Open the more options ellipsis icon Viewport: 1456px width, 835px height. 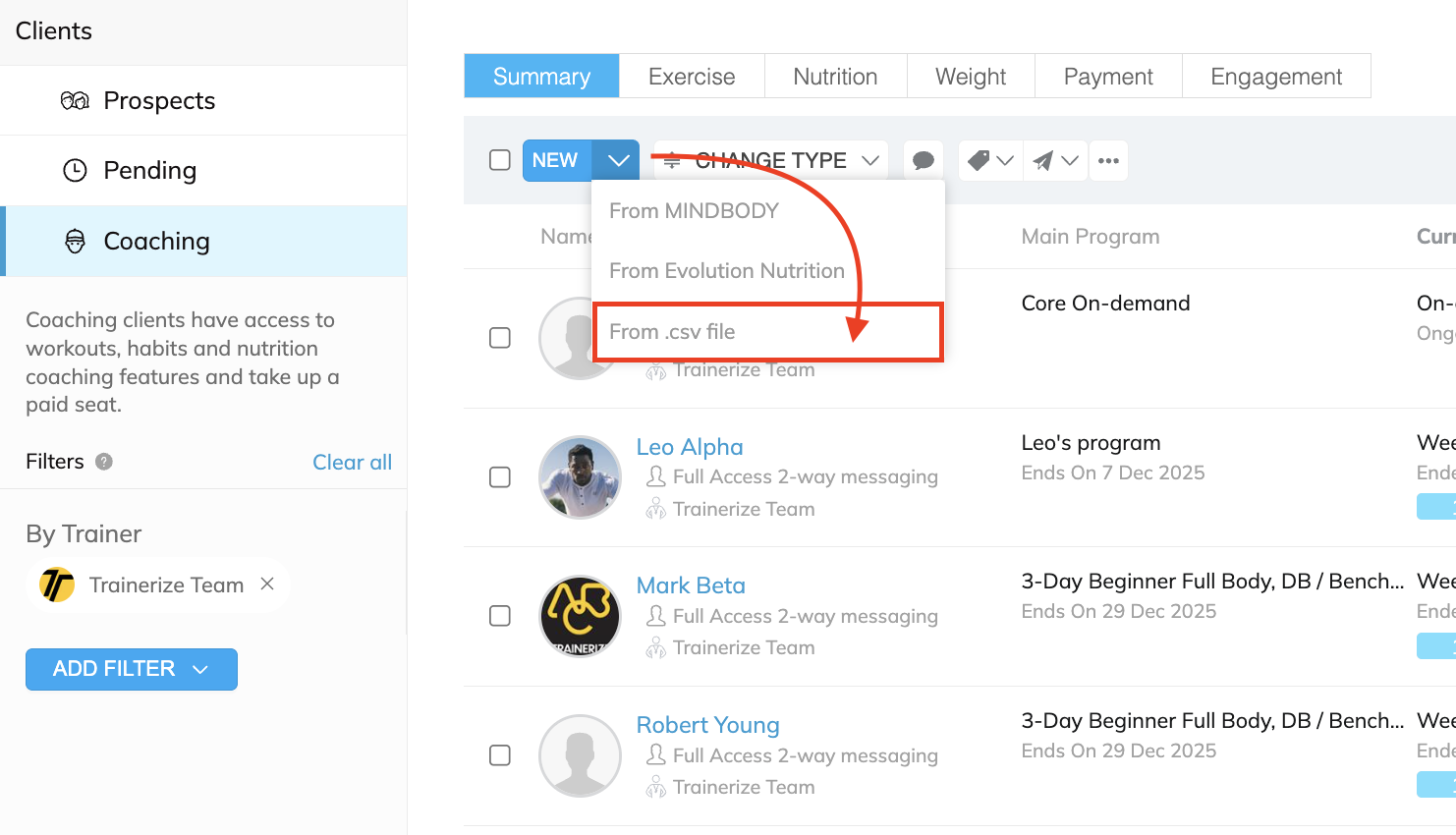[x=1108, y=160]
